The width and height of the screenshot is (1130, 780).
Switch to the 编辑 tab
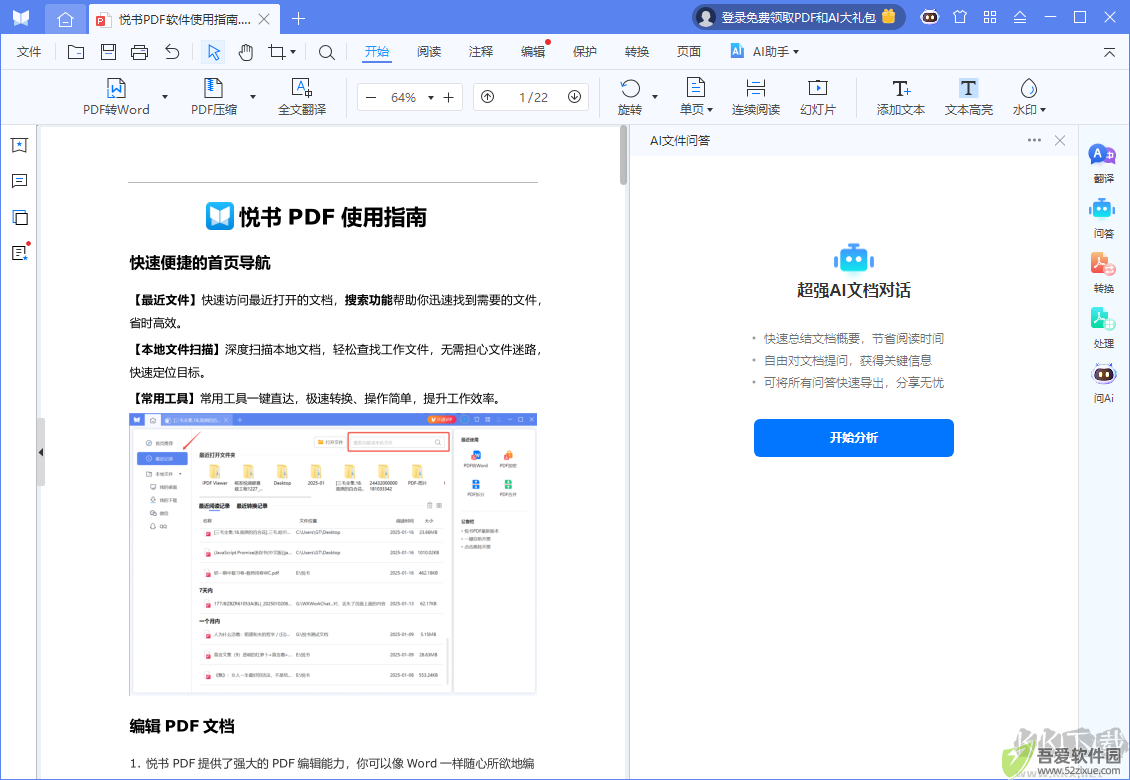(533, 52)
